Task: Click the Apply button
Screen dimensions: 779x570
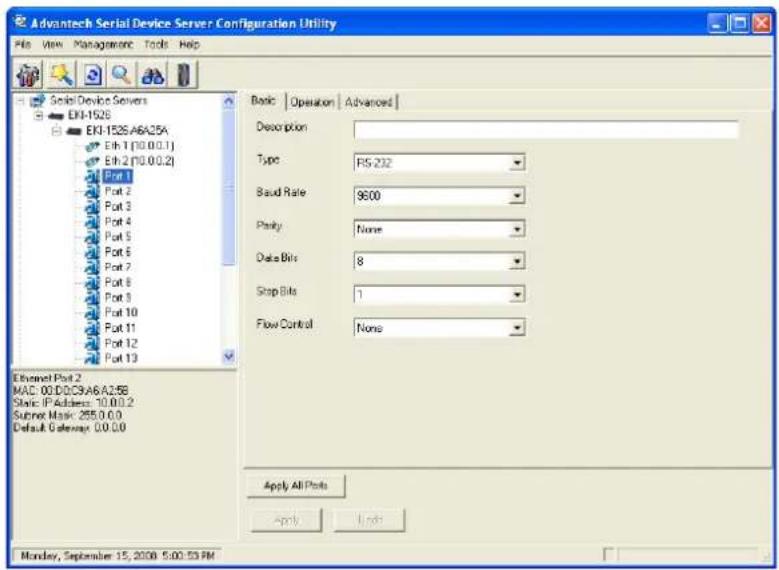Action: 287,520
